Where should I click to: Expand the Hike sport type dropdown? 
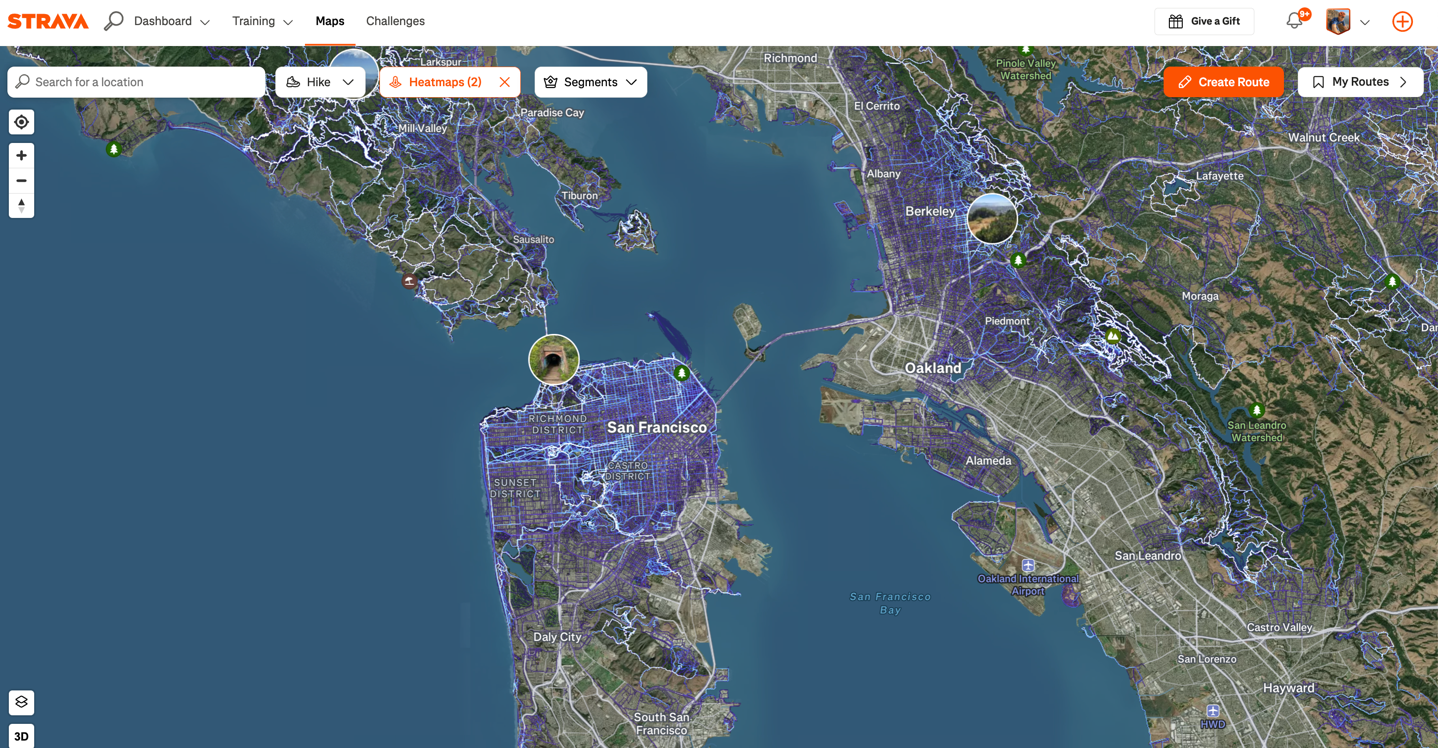tap(320, 82)
